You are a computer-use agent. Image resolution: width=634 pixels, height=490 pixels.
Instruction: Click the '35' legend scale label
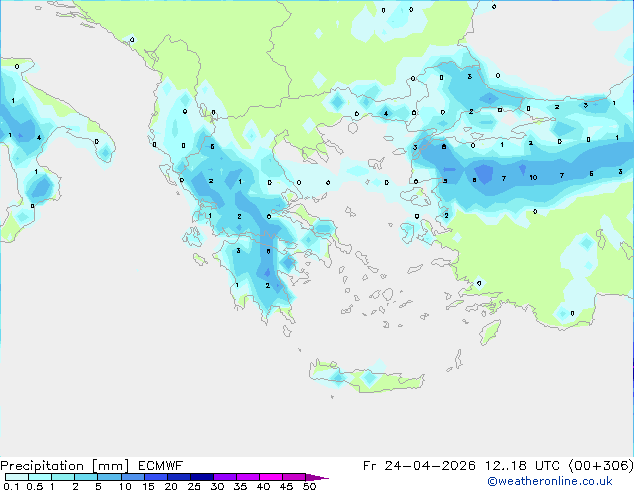240,486
